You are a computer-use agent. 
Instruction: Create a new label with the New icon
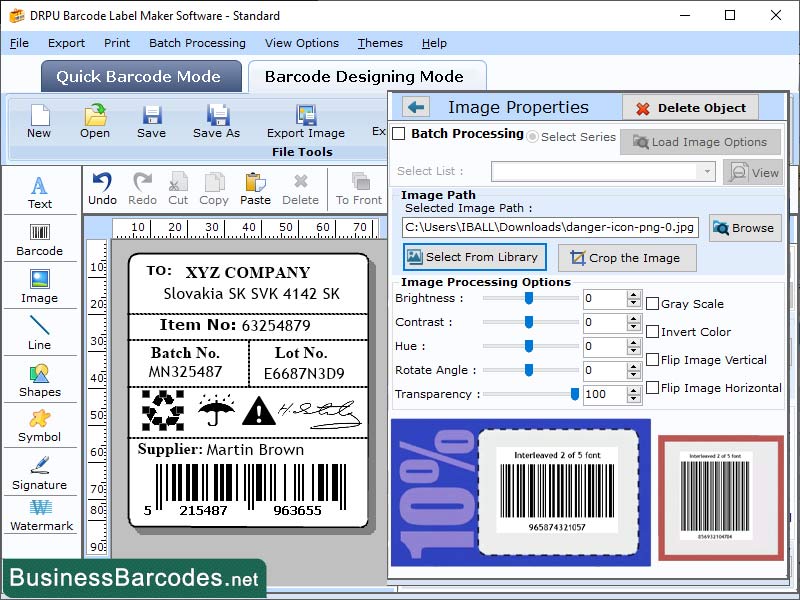pyautogui.click(x=39, y=122)
